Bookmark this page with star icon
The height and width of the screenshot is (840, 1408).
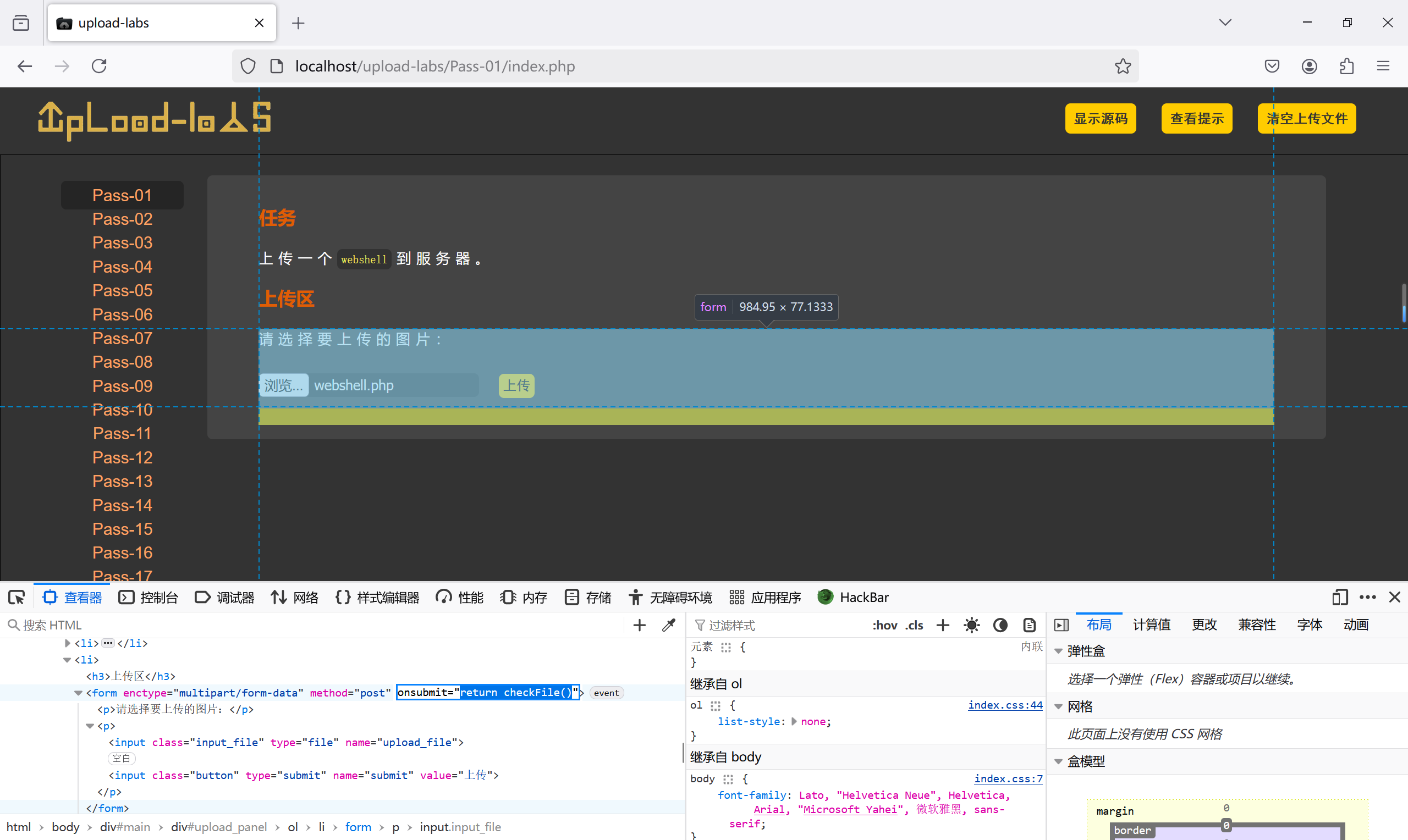1123,66
